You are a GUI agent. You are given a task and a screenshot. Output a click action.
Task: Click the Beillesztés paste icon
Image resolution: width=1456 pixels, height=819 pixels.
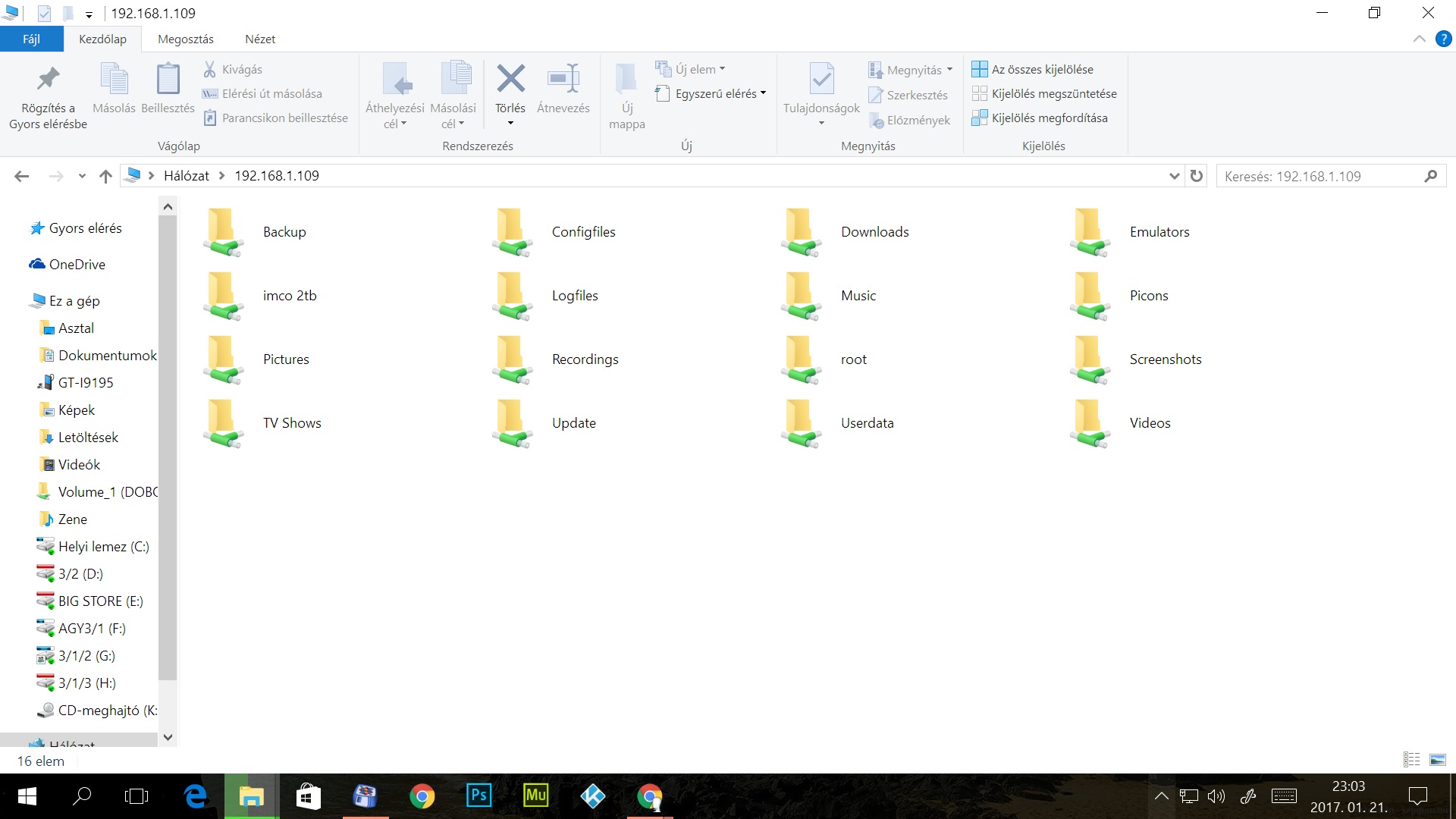(x=168, y=80)
